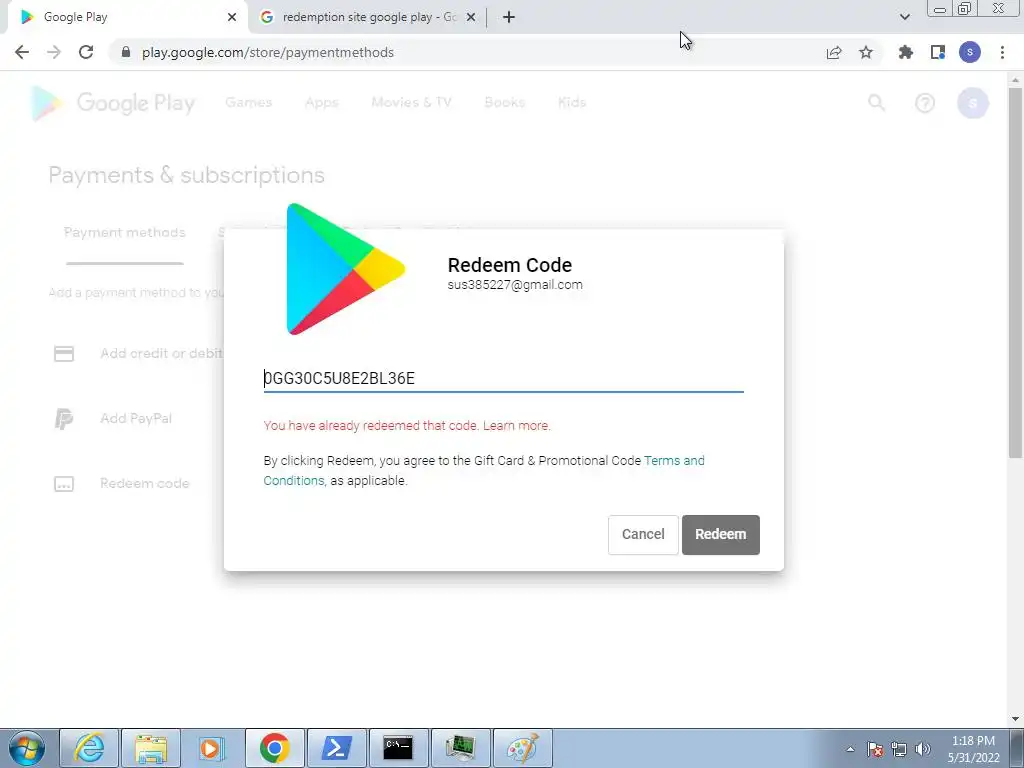This screenshot has width=1024, height=768.
Task: Open Terms and Conditions link
Action: click(484, 470)
